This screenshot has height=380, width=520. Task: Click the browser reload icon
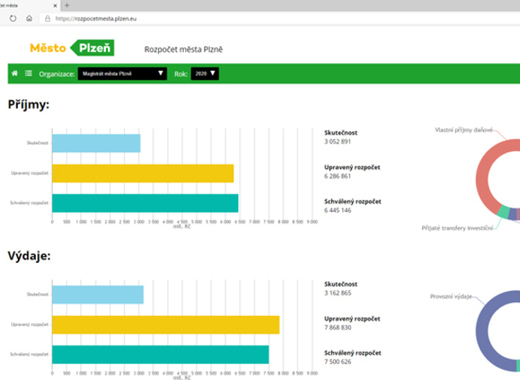point(13,18)
